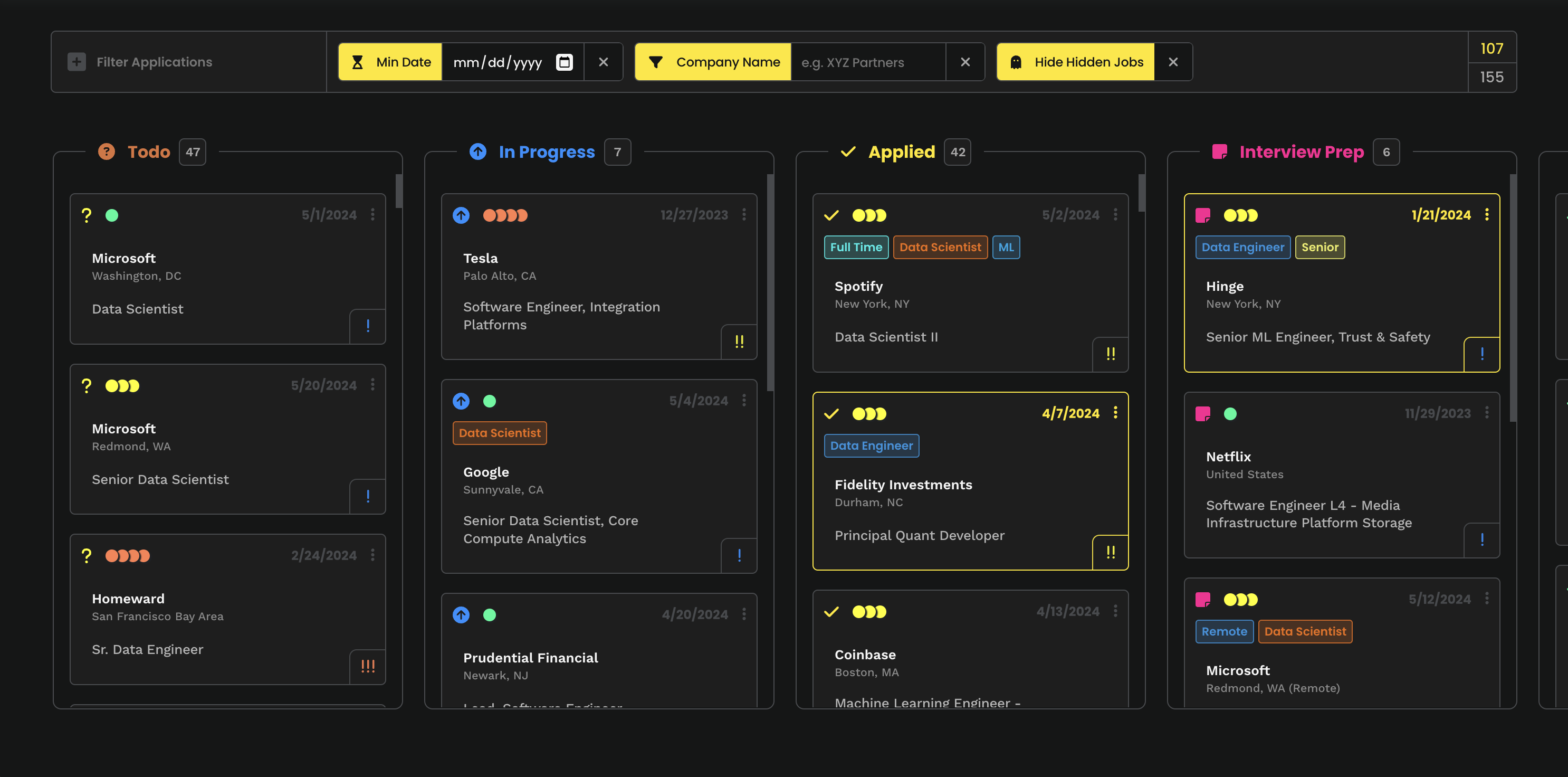Screen dimensions: 1568x777
Task: Remove the Hide Hidden Jobs filter
Action: tap(1173, 62)
